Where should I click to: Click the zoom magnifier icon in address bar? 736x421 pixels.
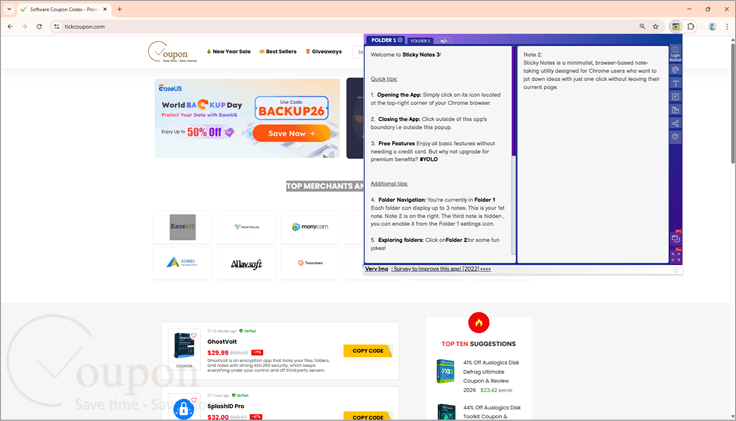click(642, 27)
